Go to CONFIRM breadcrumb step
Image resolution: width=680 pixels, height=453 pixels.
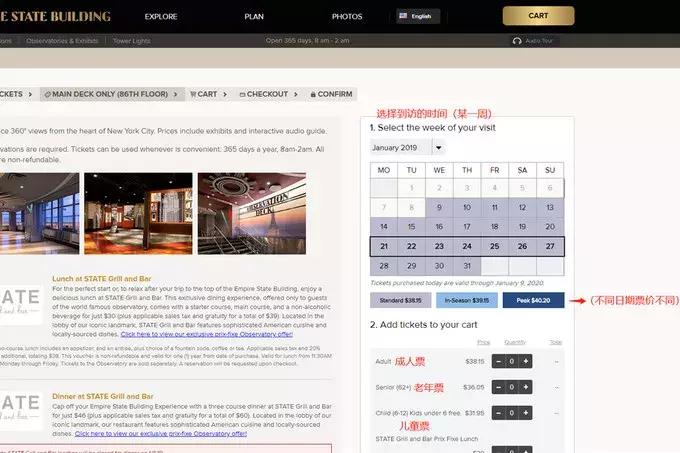[331, 94]
